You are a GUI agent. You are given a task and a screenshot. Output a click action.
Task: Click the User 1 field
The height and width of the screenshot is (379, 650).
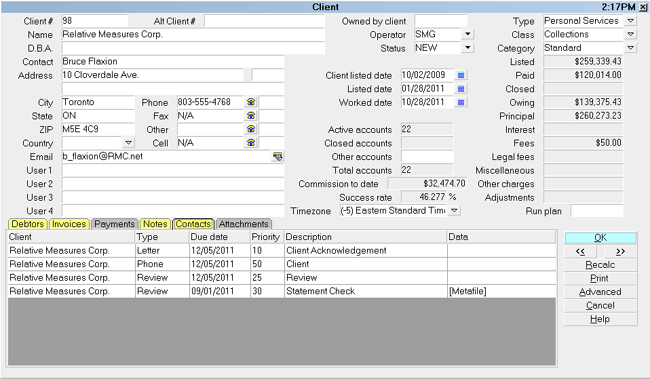pyautogui.click(x=172, y=170)
